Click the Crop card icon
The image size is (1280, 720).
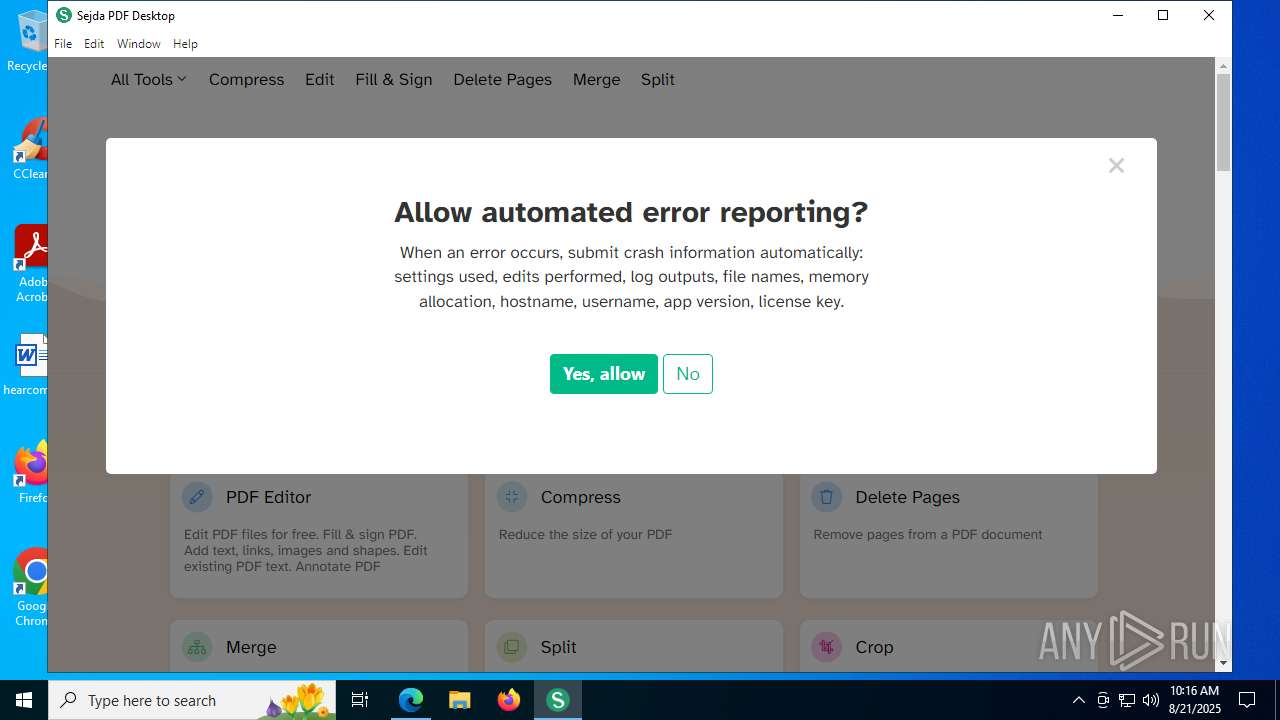point(826,647)
